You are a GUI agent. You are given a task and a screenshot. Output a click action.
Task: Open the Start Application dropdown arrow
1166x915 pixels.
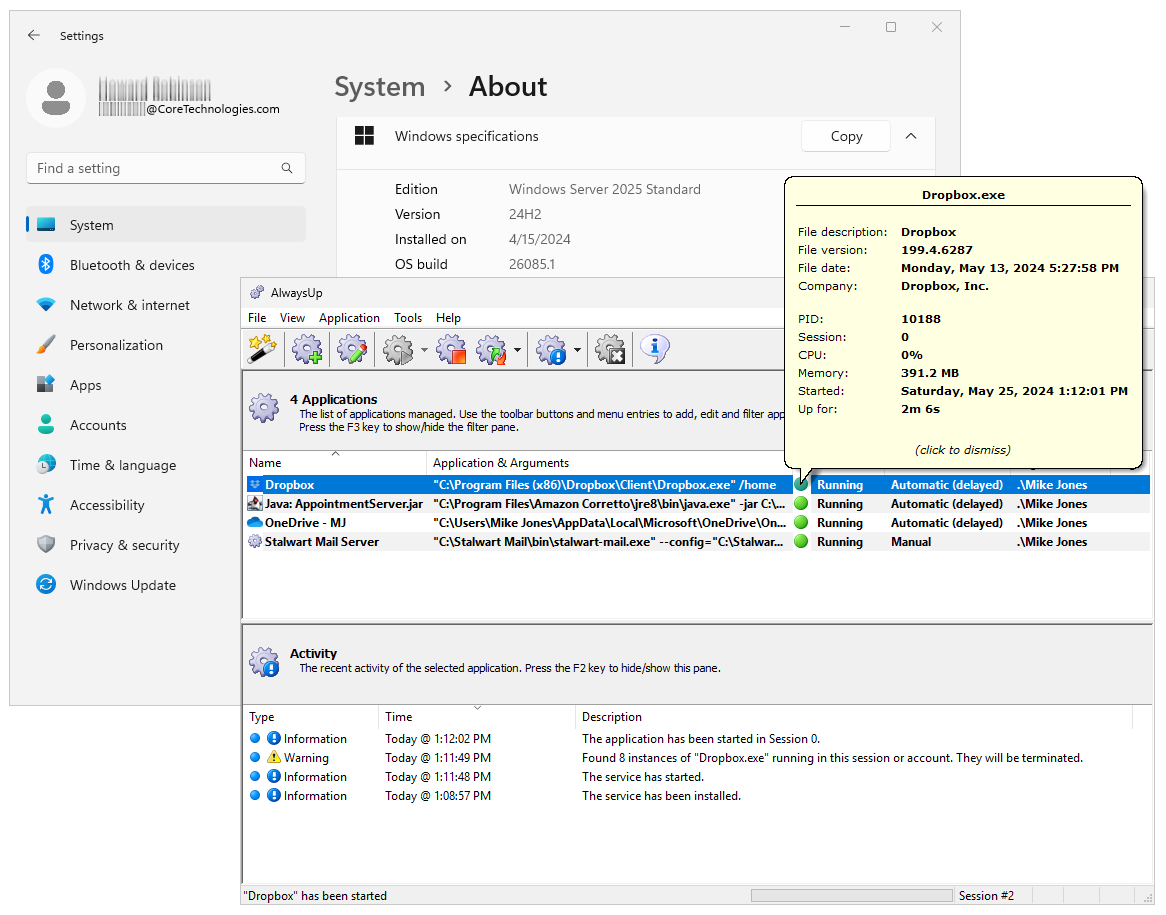[x=424, y=350]
